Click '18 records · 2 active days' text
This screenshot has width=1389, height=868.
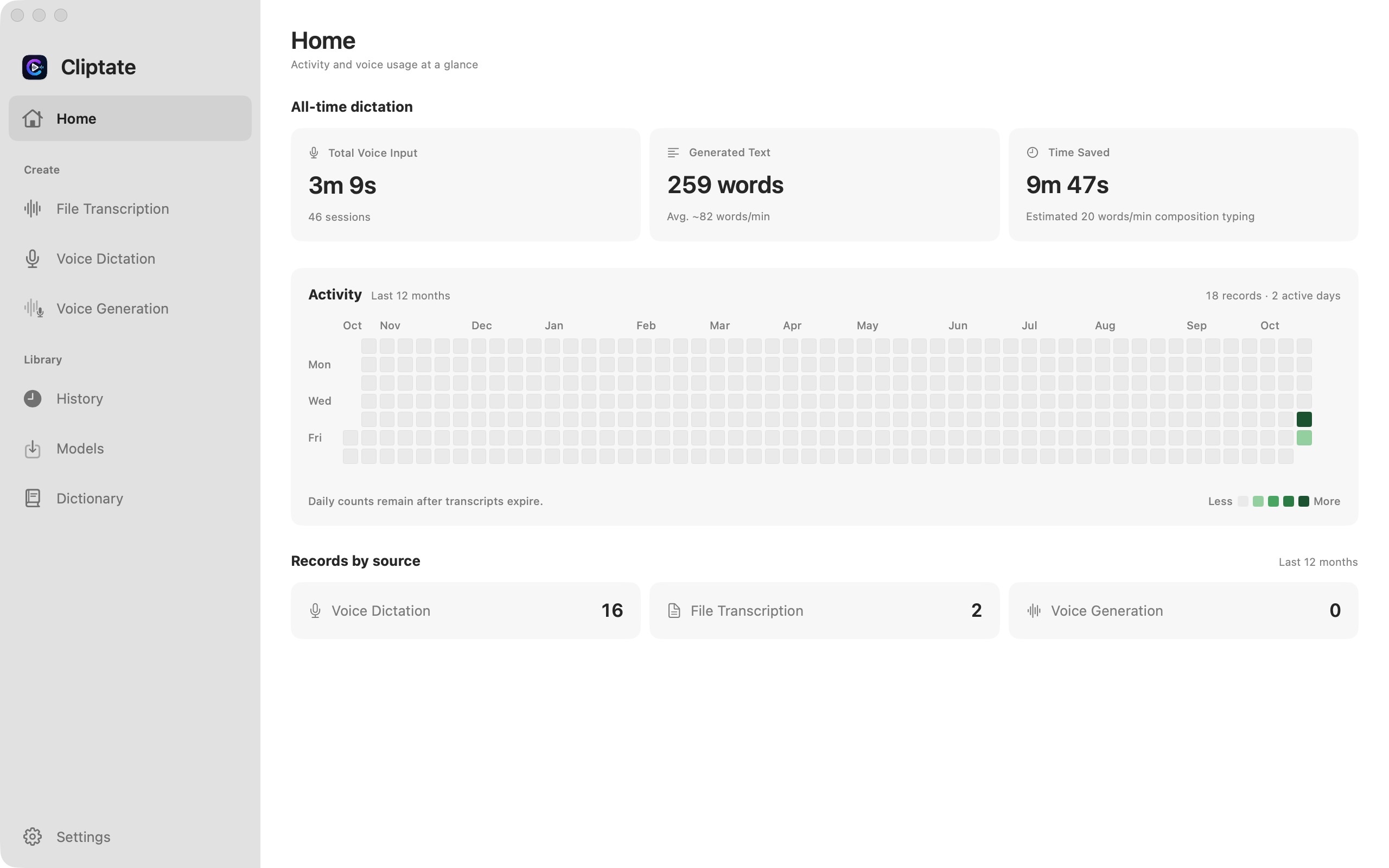[x=1272, y=296]
